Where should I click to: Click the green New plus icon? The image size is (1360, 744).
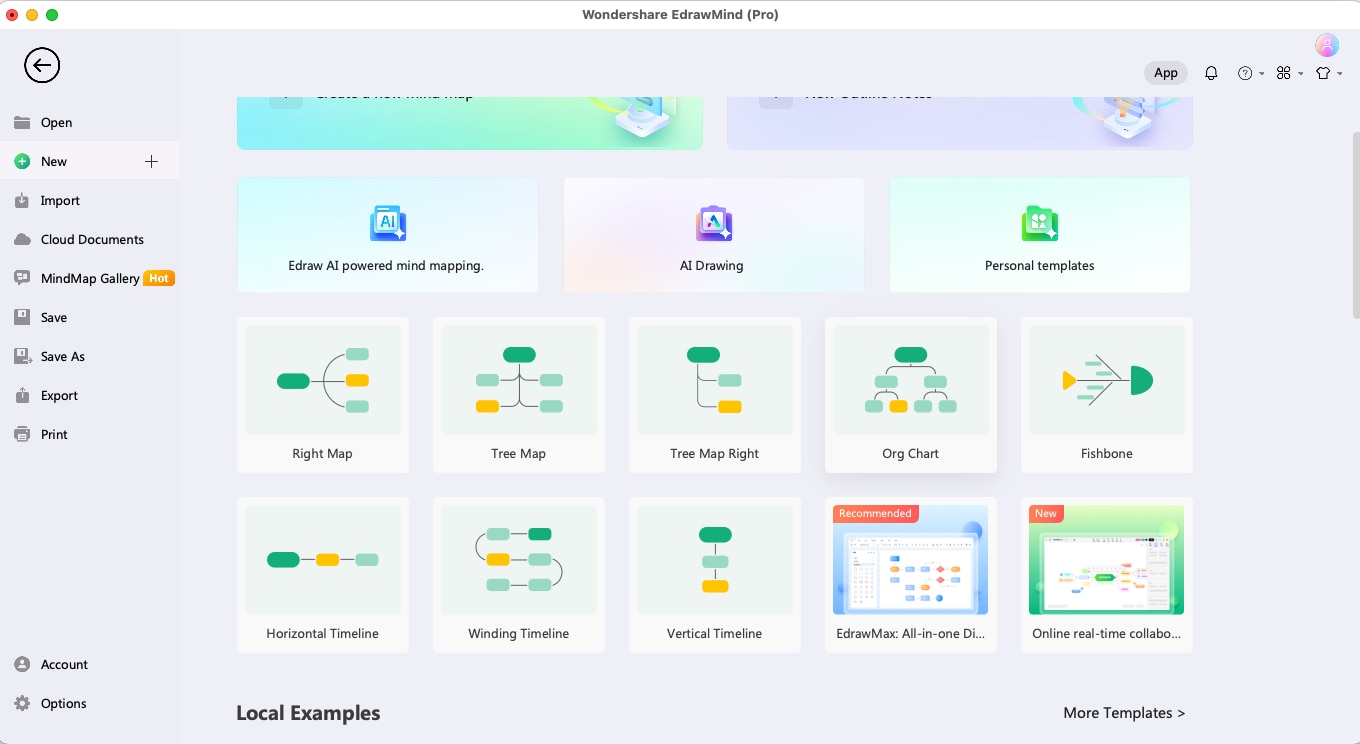[x=22, y=161]
